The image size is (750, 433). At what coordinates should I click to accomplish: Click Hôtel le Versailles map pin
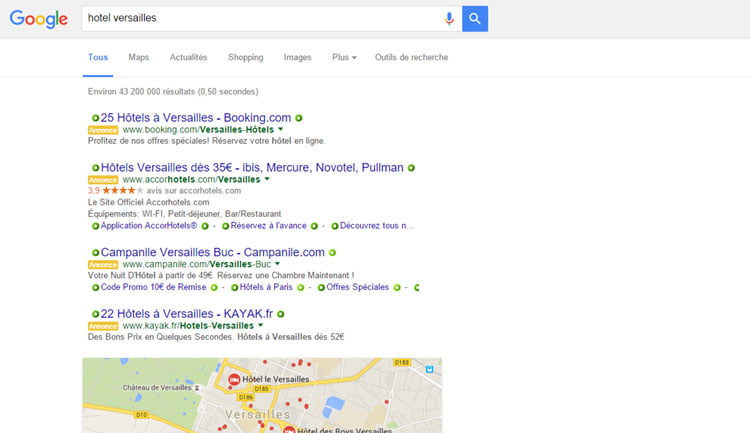(234, 380)
